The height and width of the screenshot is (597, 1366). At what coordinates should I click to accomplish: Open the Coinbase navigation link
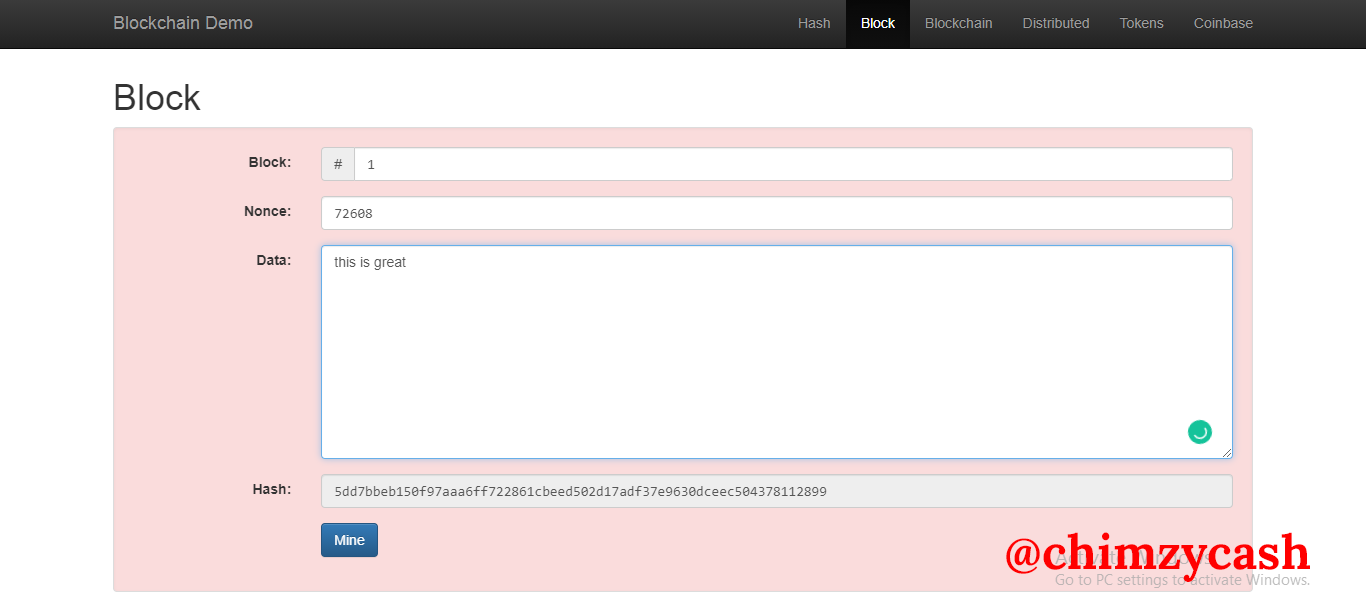[1223, 23]
